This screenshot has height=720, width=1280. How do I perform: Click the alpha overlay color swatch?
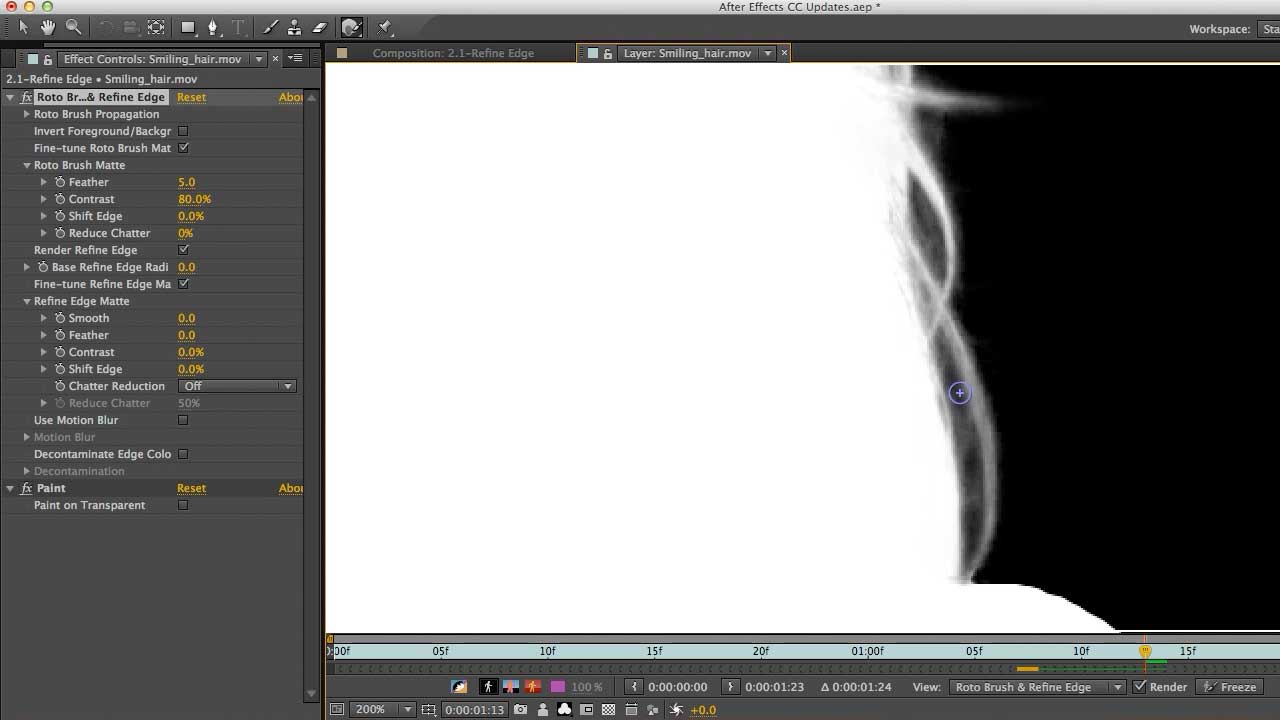557,687
